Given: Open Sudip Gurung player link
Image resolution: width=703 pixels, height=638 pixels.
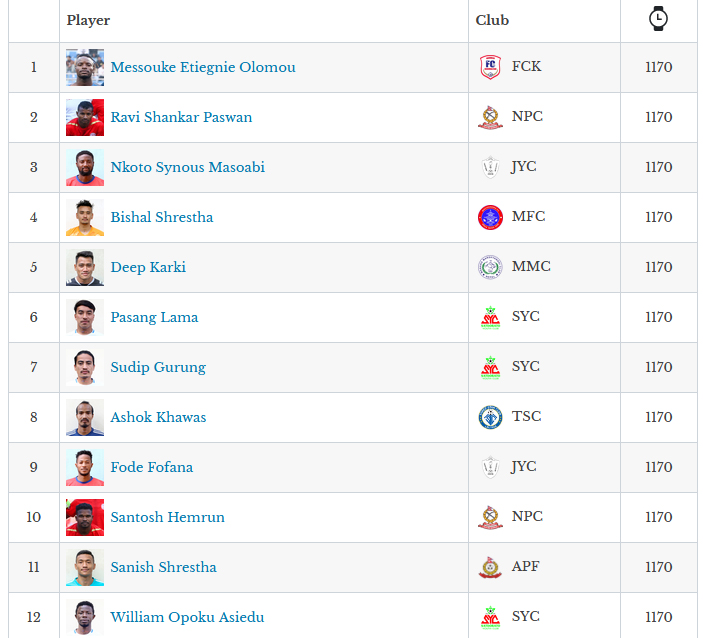Looking at the screenshot, I should 158,367.
